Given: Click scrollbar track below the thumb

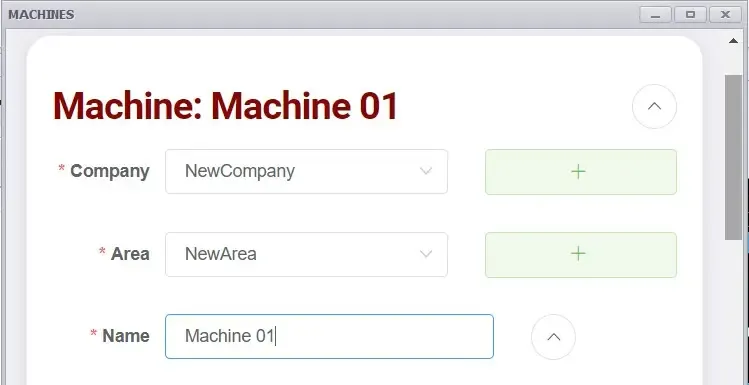Looking at the screenshot, I should click(x=733, y=313).
